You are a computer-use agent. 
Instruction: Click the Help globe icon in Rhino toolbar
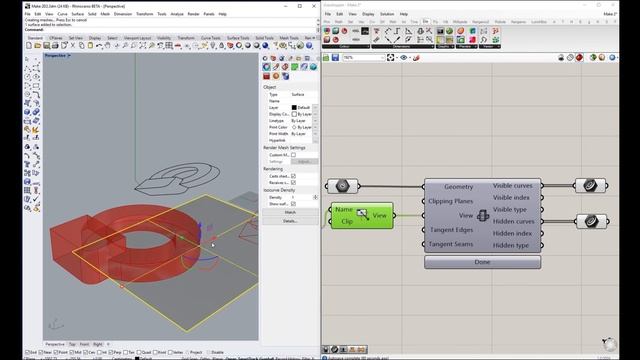point(309,46)
